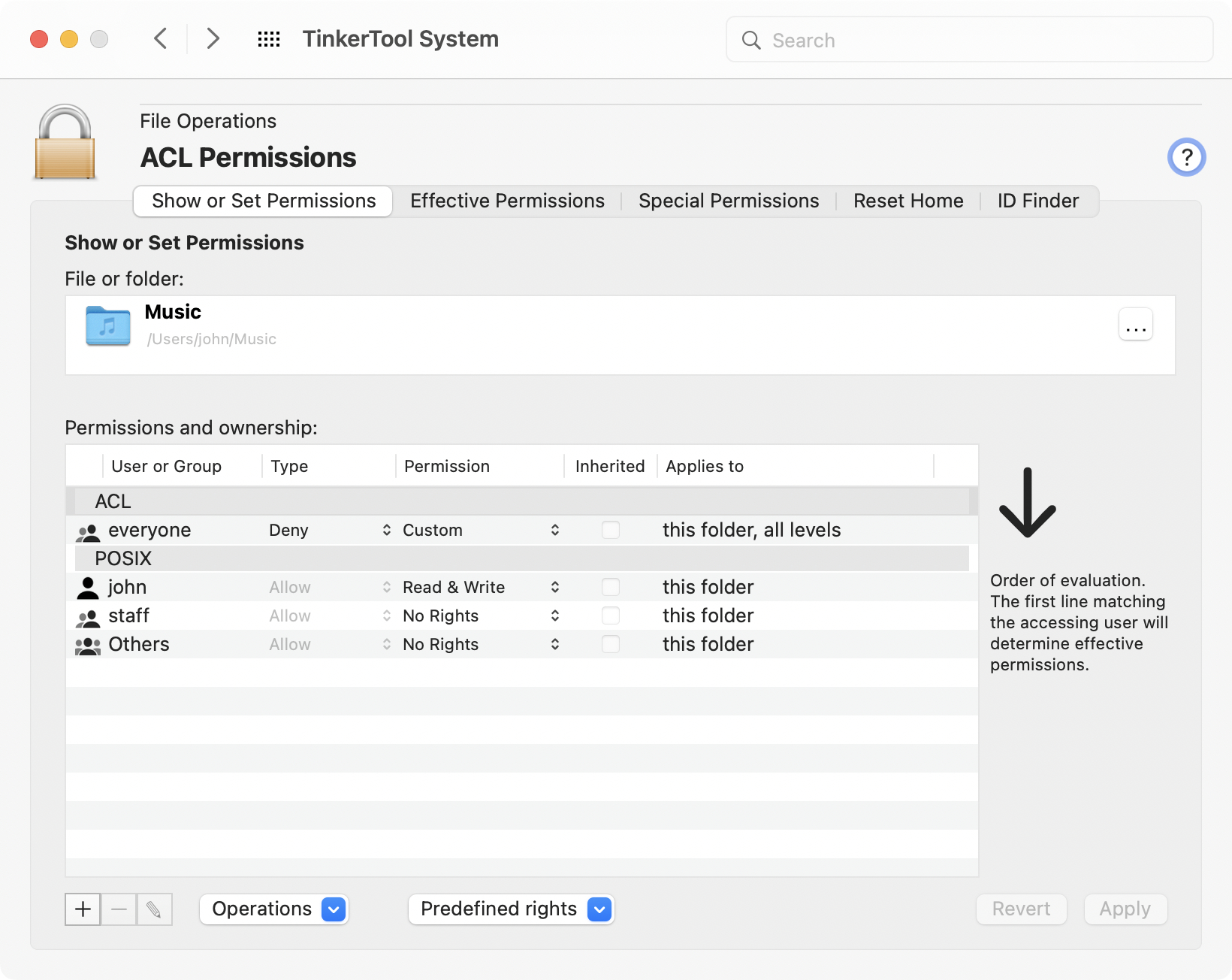The height and width of the screenshot is (980, 1232).
Task: Click the back navigation arrow
Action: [159, 38]
